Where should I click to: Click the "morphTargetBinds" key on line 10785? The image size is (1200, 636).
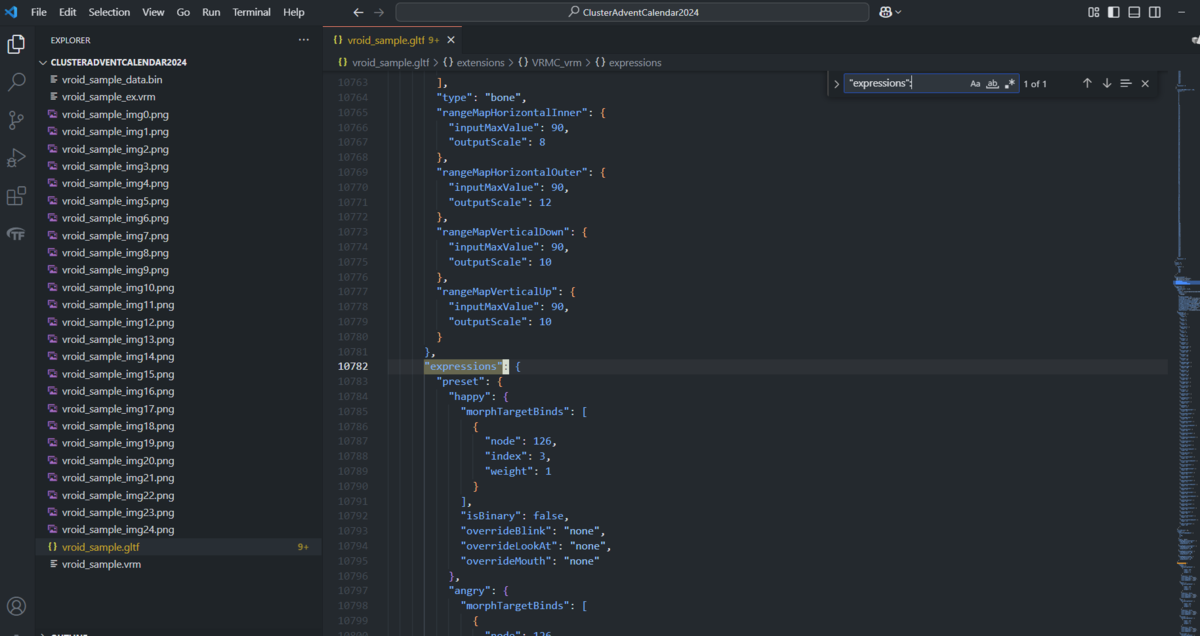click(515, 411)
